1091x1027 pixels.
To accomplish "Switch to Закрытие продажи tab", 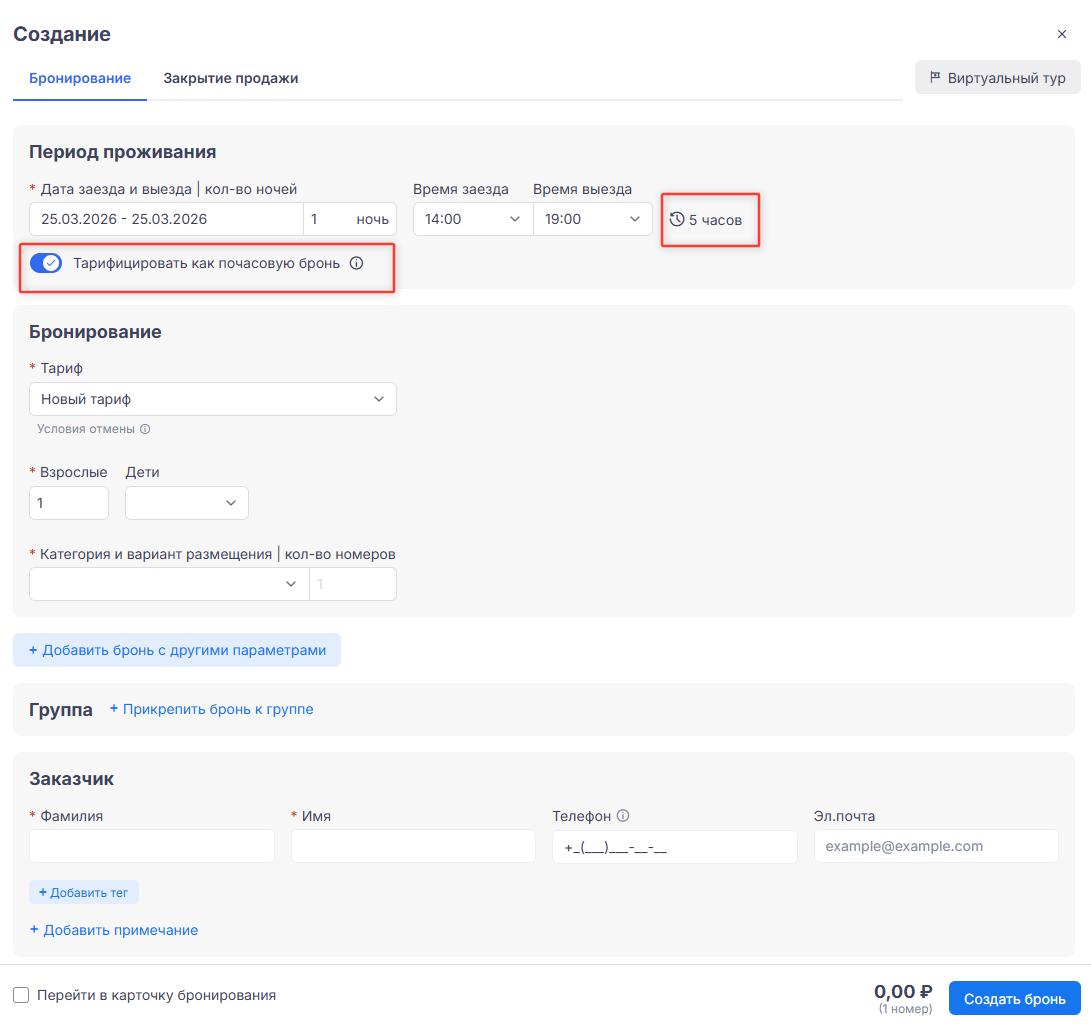I will [x=231, y=78].
